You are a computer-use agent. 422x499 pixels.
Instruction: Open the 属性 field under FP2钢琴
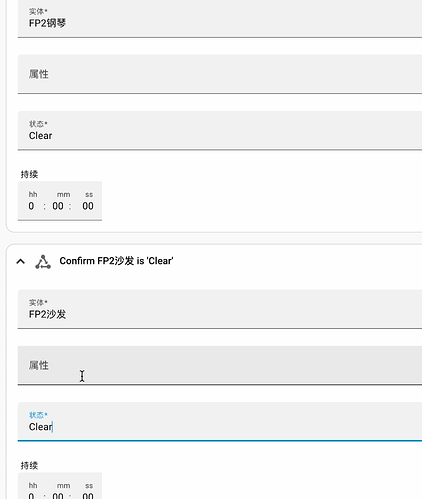[220, 74]
